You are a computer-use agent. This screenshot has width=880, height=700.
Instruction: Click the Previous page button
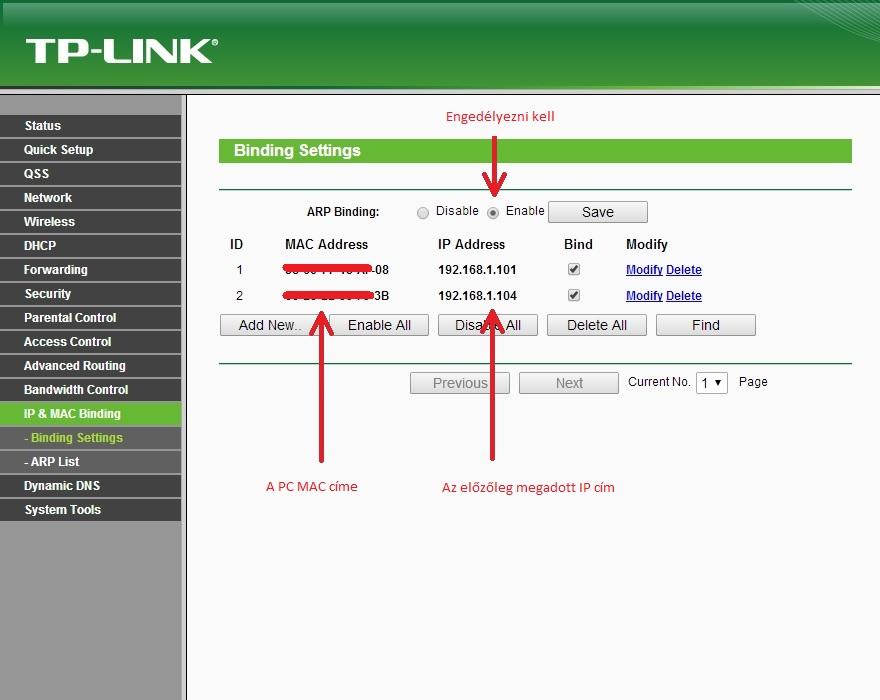click(x=460, y=383)
